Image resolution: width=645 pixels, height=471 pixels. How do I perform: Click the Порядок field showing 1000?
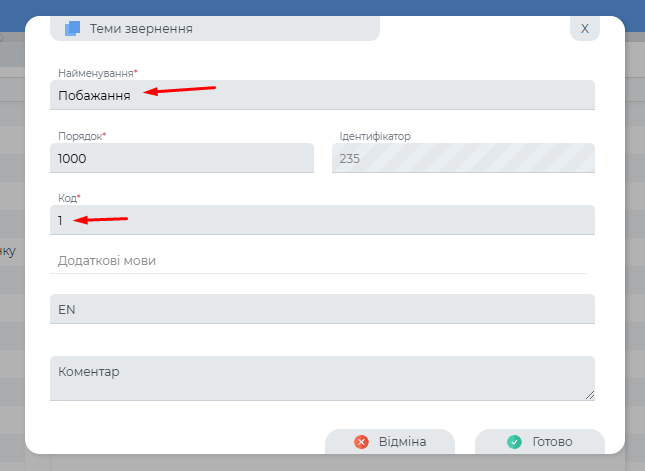tap(181, 158)
